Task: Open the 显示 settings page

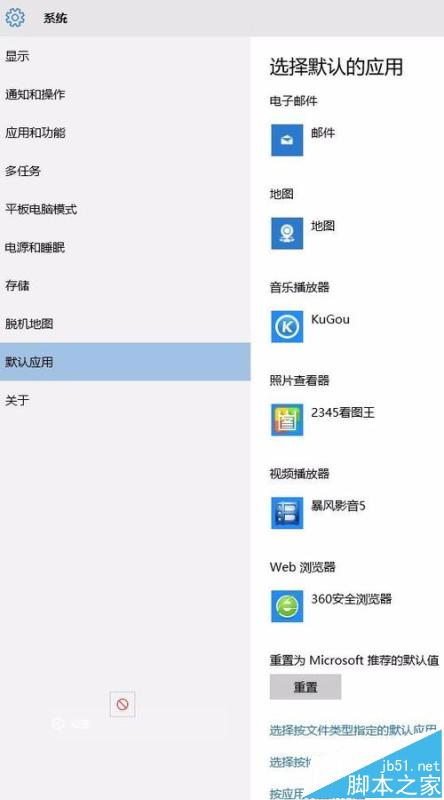Action: coord(125,56)
